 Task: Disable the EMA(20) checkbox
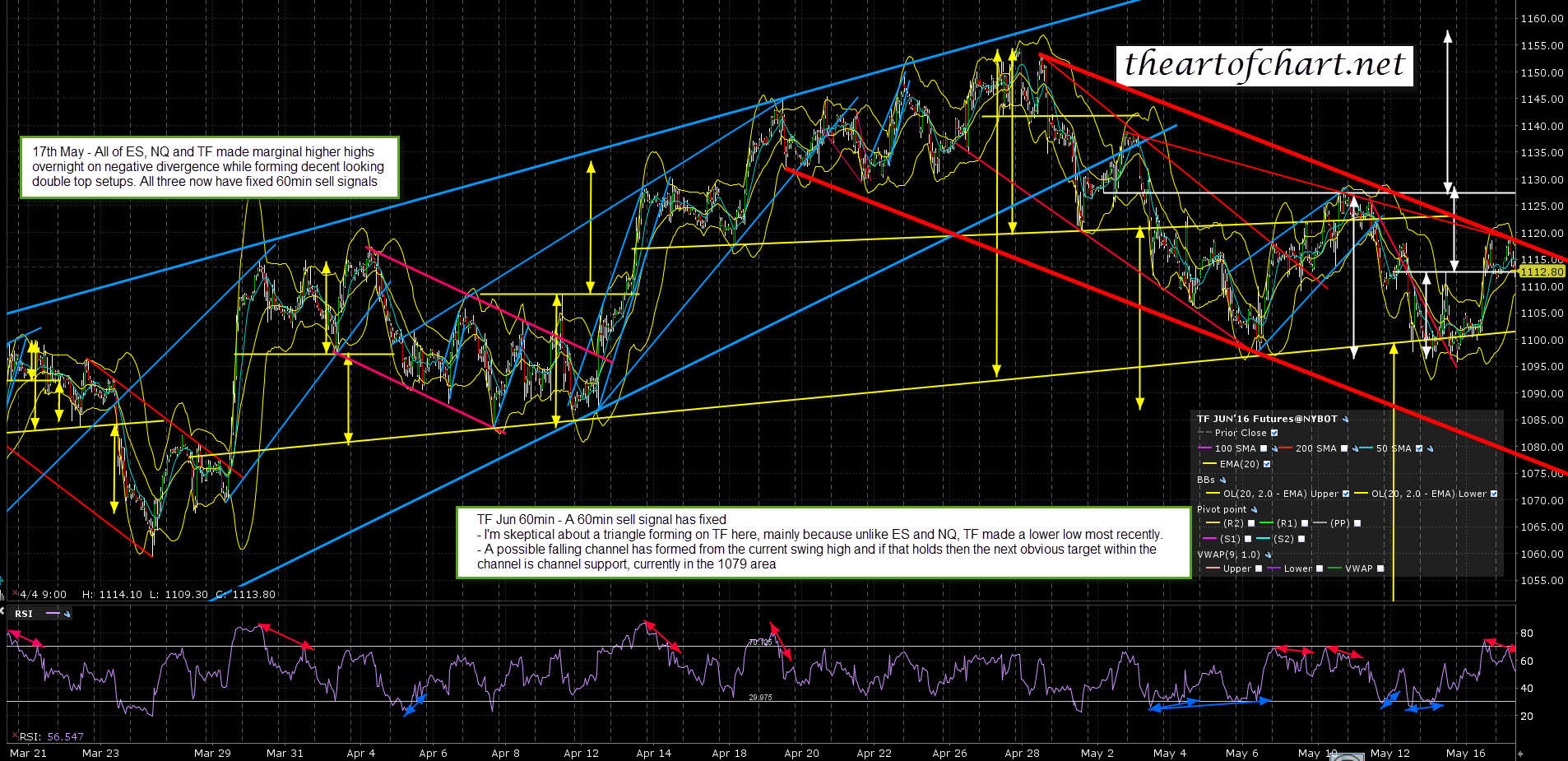1267,464
